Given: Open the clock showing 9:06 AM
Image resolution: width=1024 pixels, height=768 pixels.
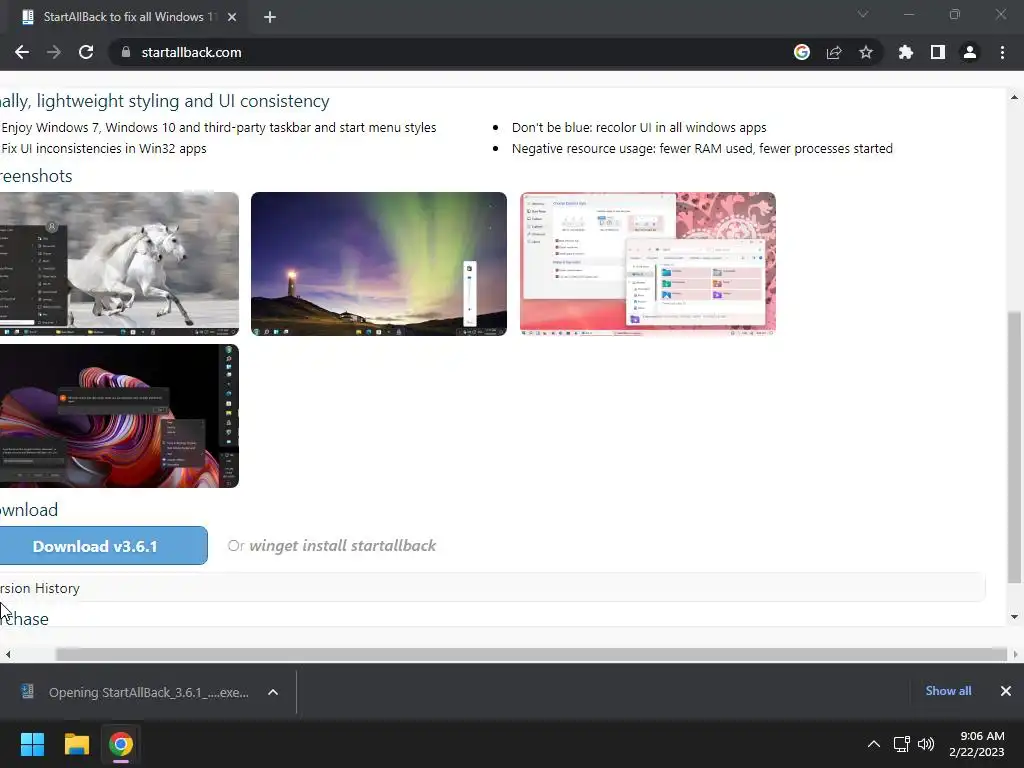Looking at the screenshot, I should click(977, 744).
